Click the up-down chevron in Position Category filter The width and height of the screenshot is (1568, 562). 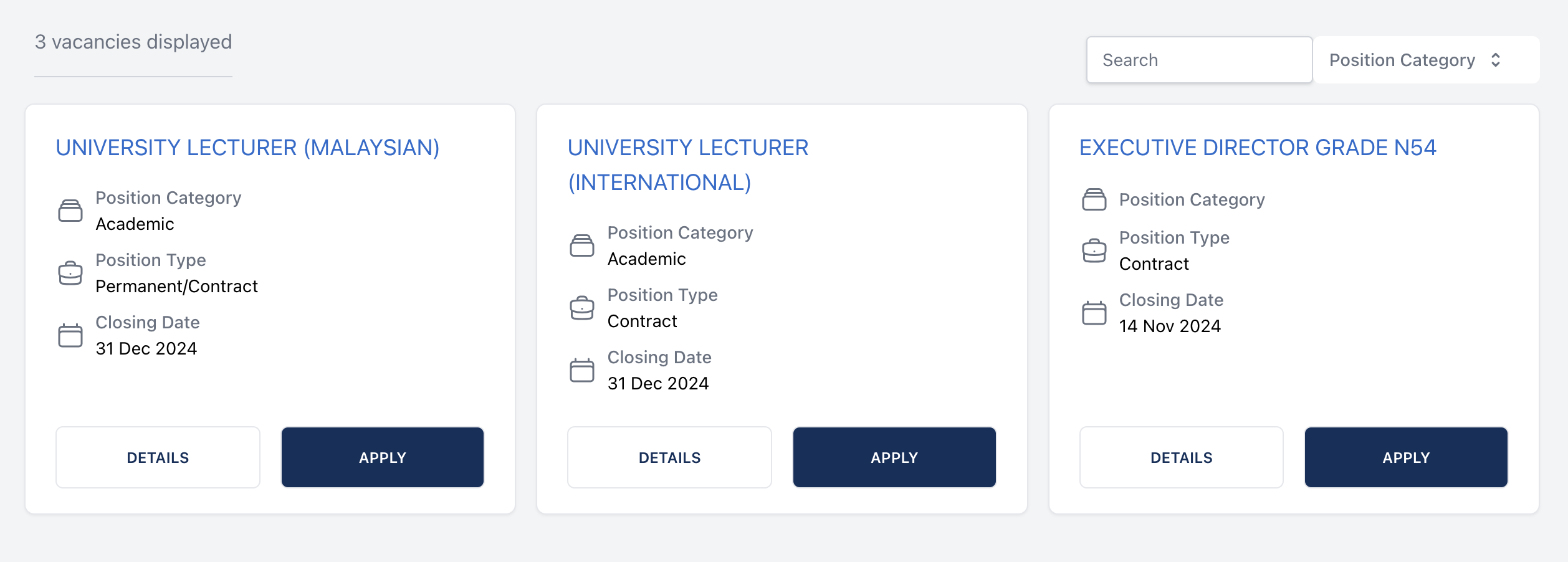(x=1495, y=60)
